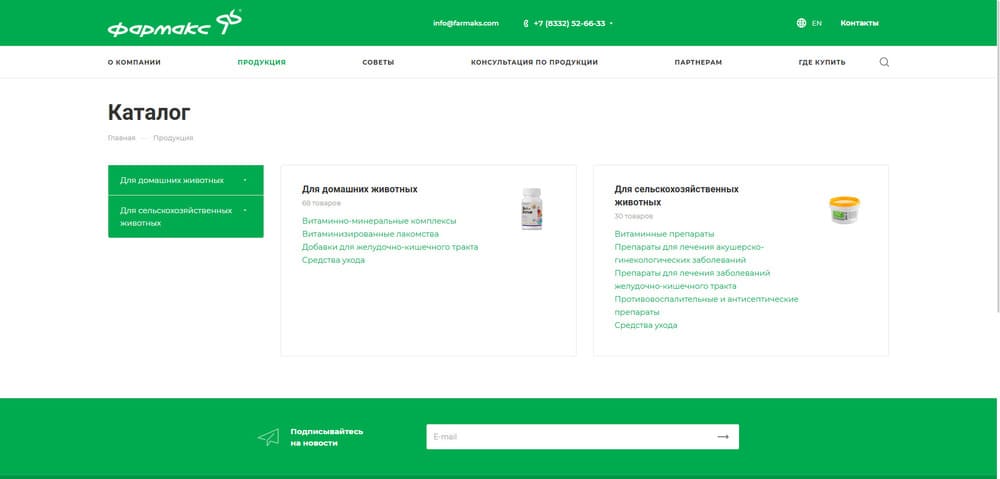Open the yellow tub product image
Image resolution: width=1000 pixels, height=479 pixels.
(844, 209)
